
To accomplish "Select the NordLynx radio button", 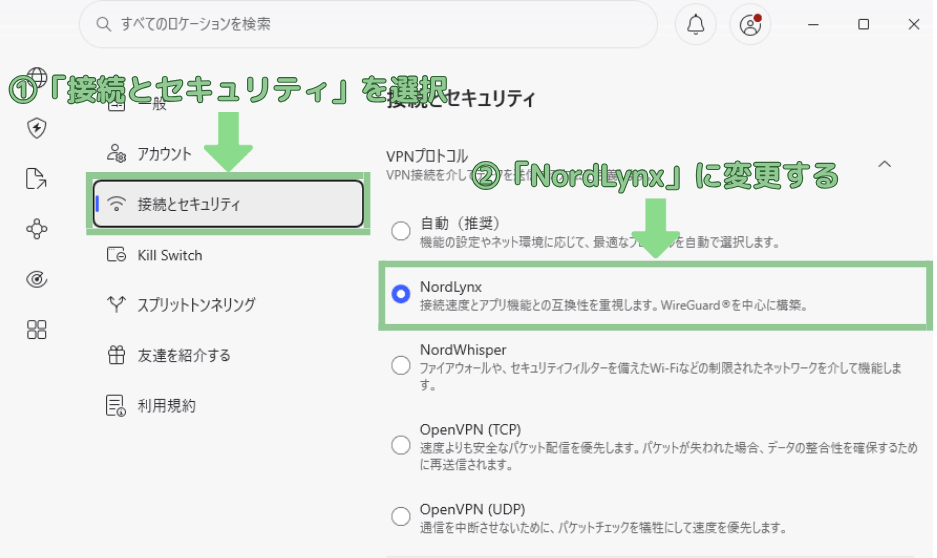I will coord(400,294).
